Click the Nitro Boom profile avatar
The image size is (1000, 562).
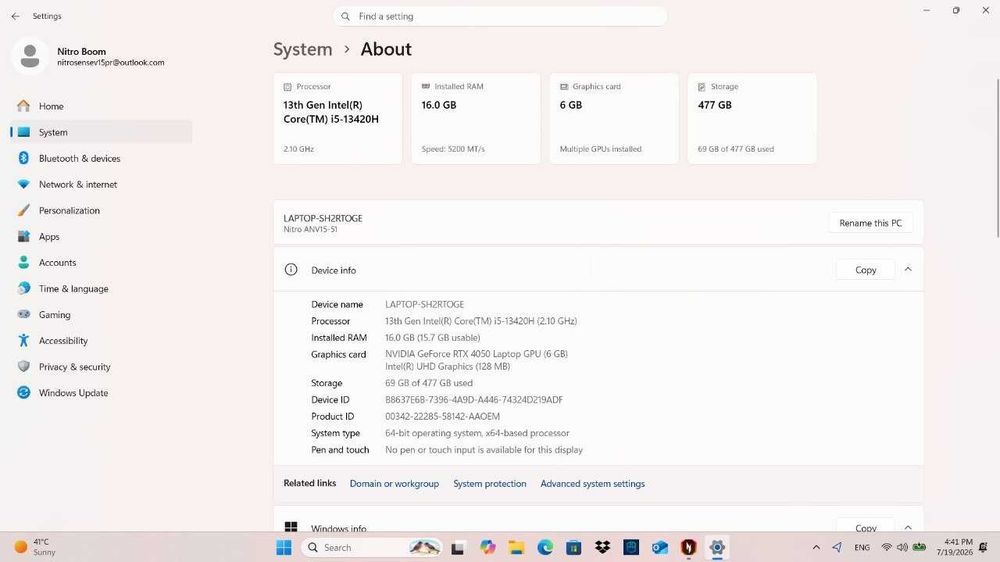coord(29,56)
